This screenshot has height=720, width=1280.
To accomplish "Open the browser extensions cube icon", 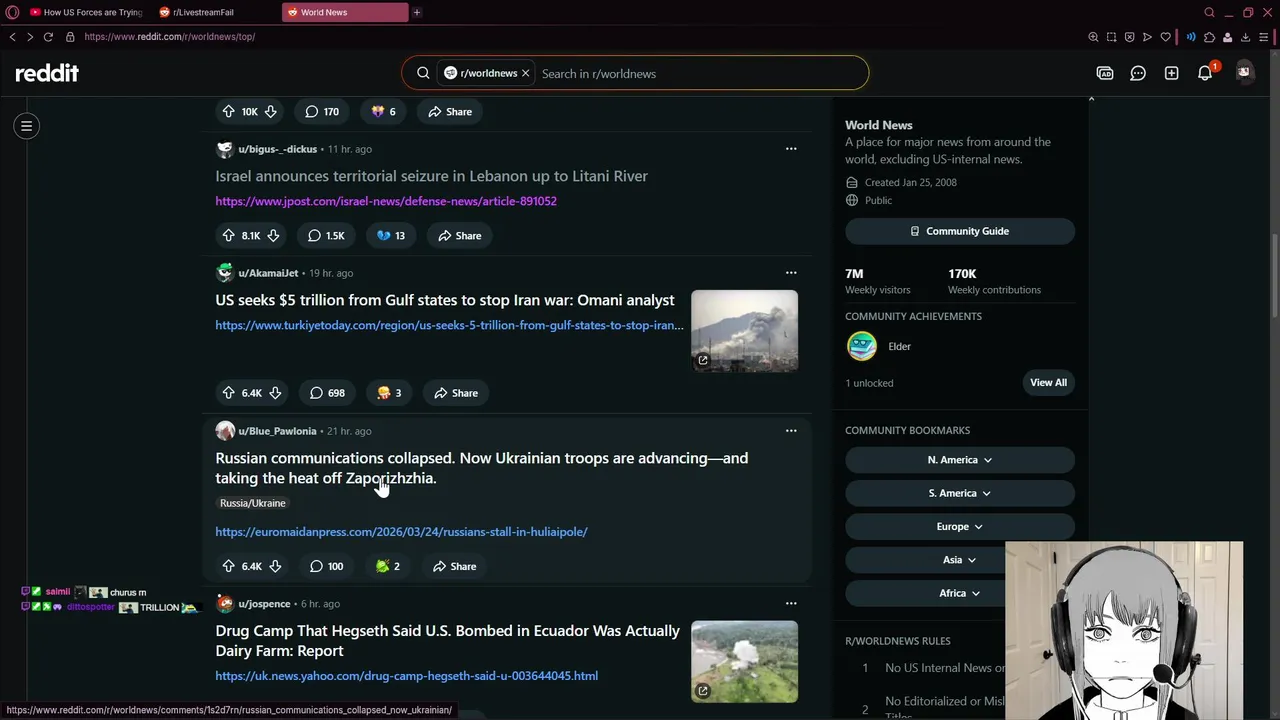I will (x=1209, y=37).
